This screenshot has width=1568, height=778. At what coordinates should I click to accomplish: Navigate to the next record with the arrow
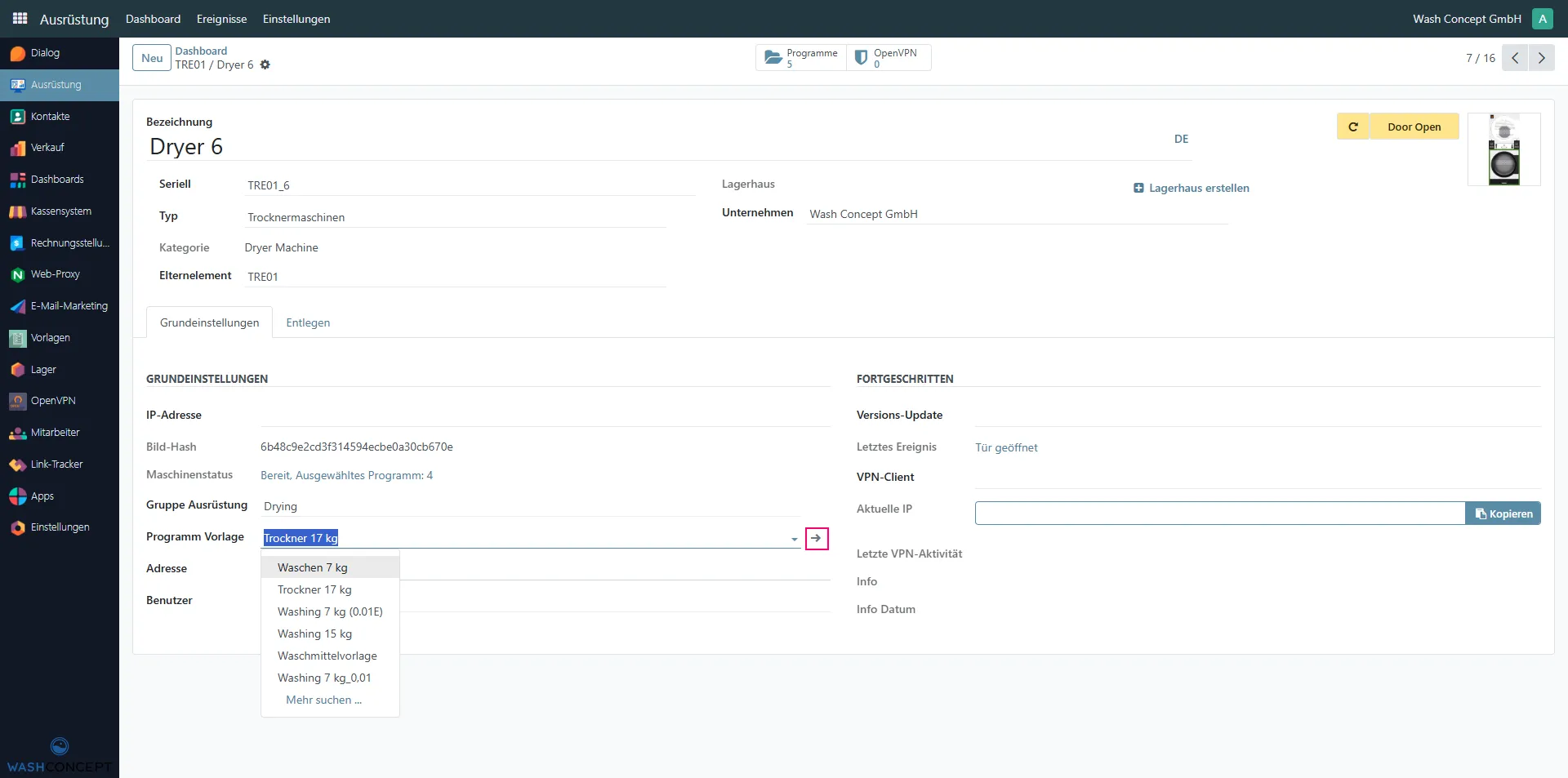pyautogui.click(x=1541, y=57)
